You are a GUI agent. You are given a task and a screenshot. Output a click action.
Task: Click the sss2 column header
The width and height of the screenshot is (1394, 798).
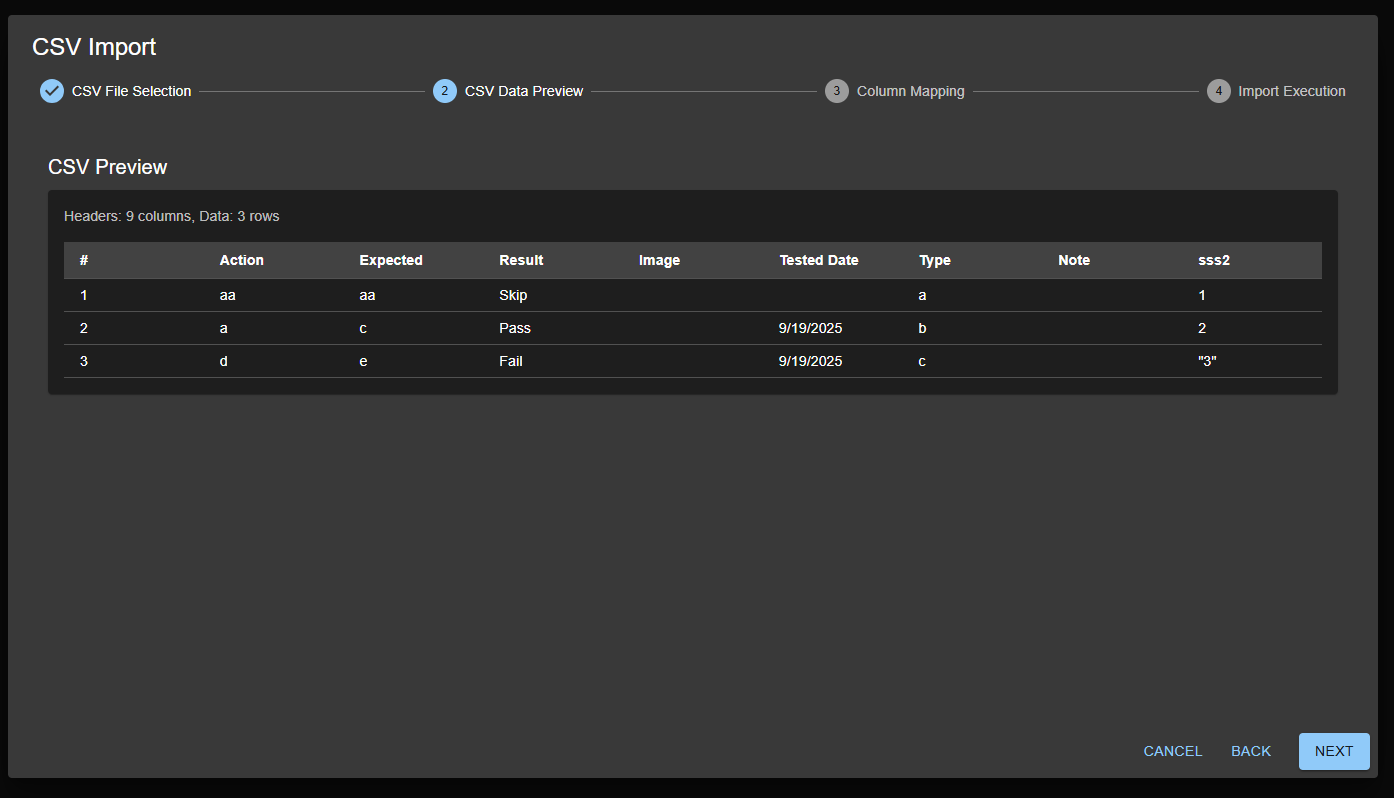coord(1213,260)
